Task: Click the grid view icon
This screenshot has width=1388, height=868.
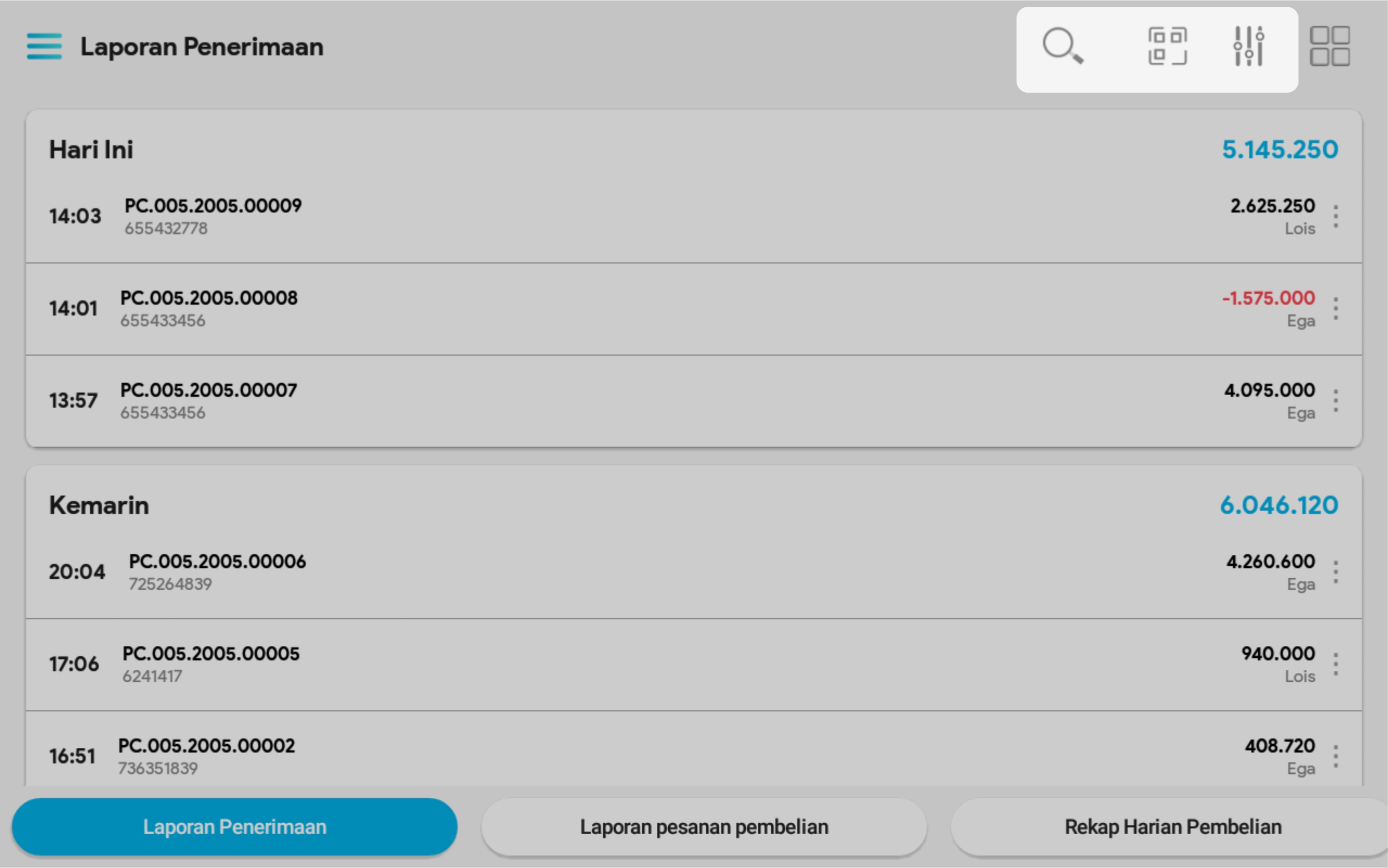Action: [1329, 46]
